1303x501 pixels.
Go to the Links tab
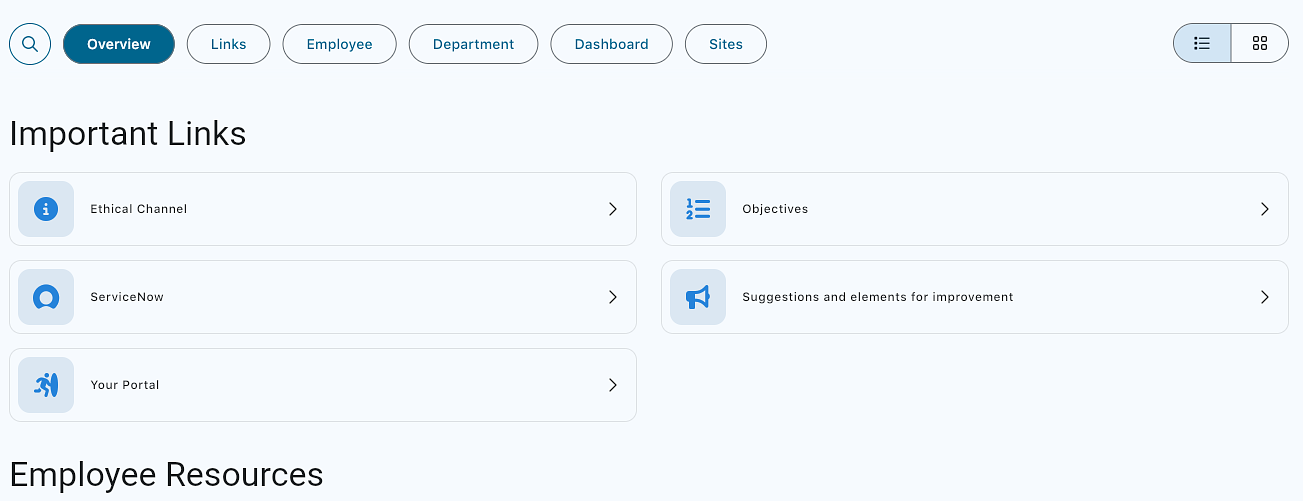pos(229,44)
